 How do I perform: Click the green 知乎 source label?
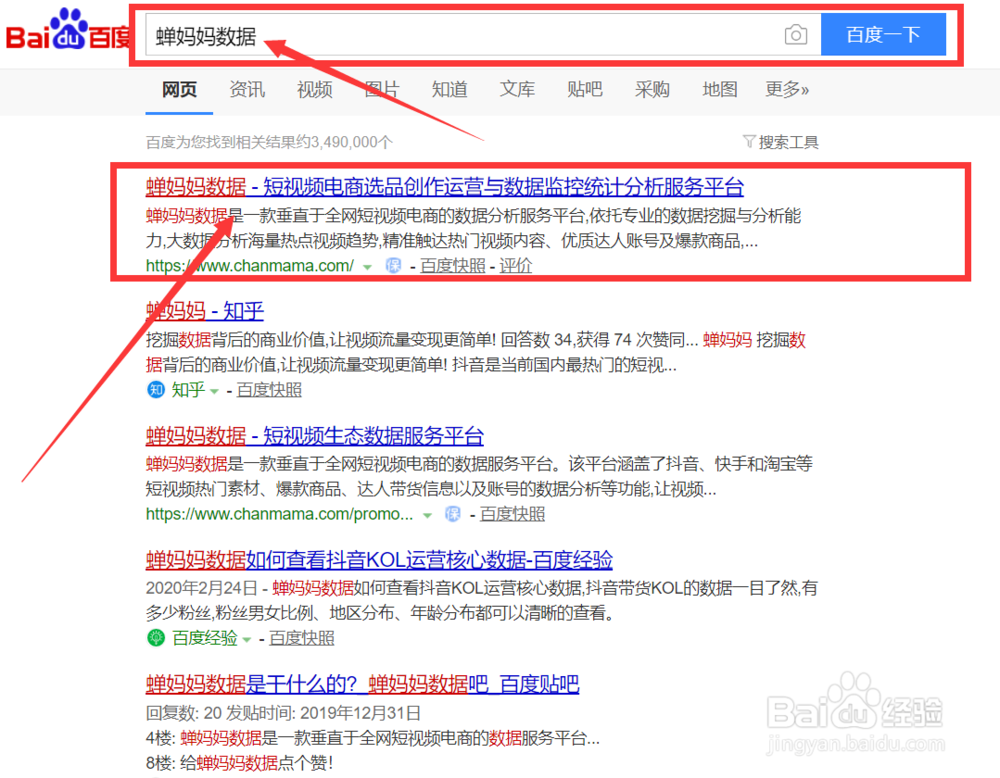pyautogui.click(x=188, y=389)
